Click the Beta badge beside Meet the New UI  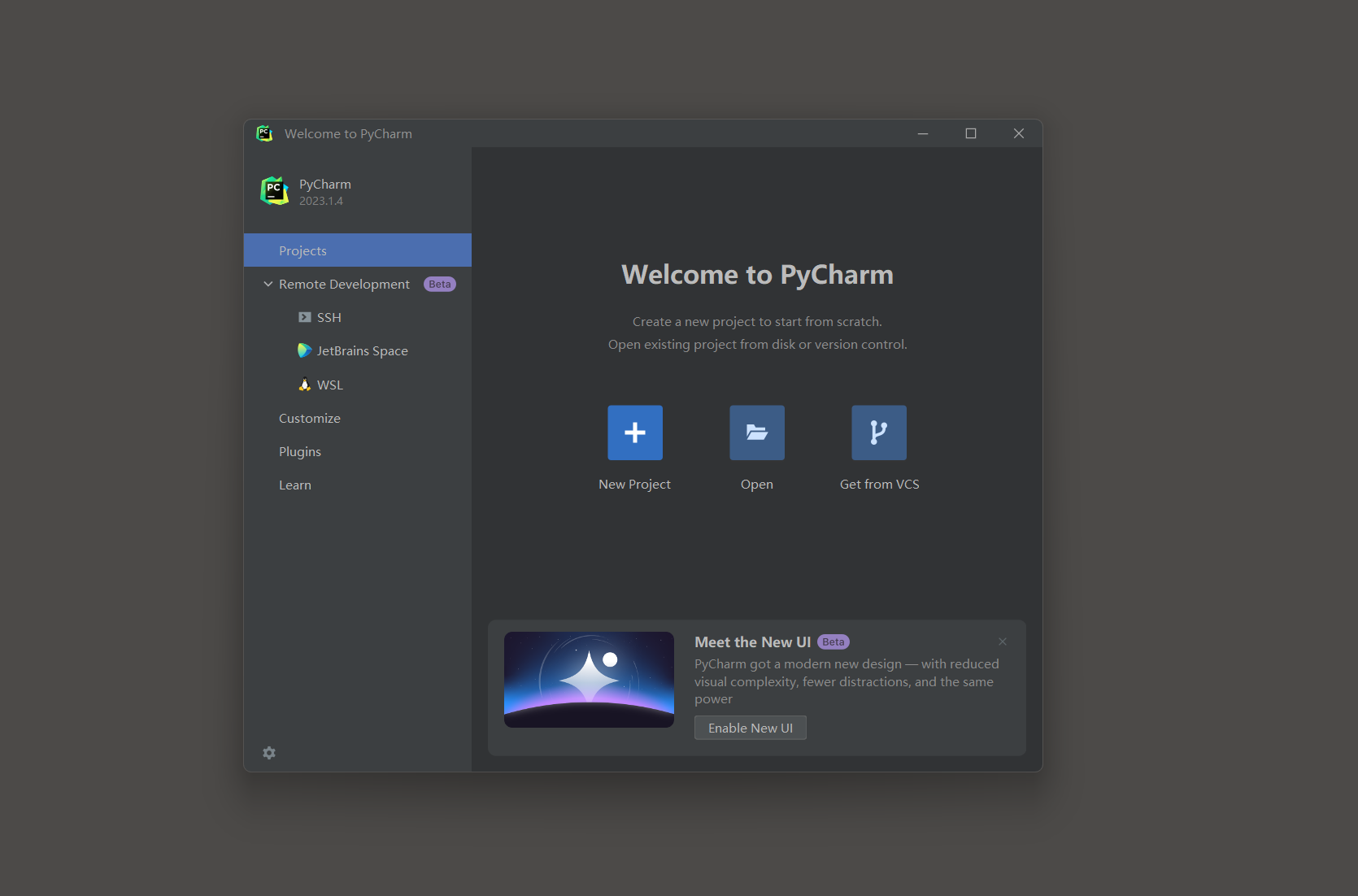pyautogui.click(x=834, y=642)
